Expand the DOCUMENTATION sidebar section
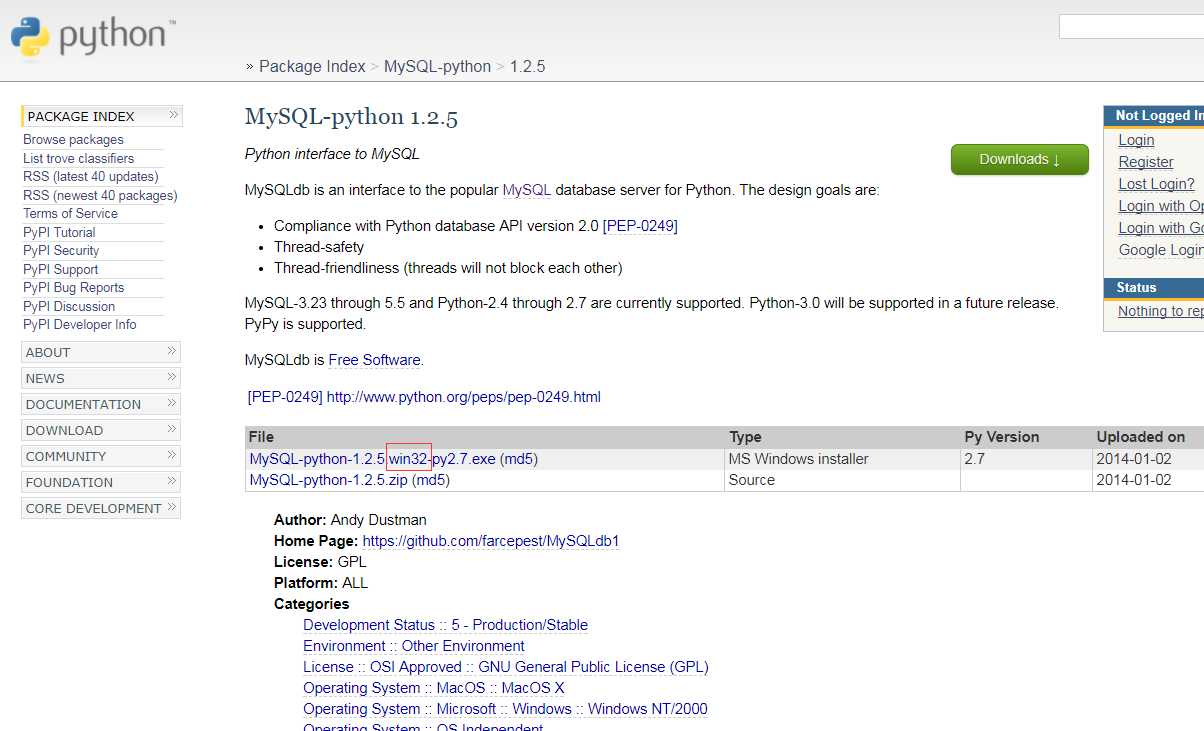This screenshot has height=731, width=1204. [101, 404]
